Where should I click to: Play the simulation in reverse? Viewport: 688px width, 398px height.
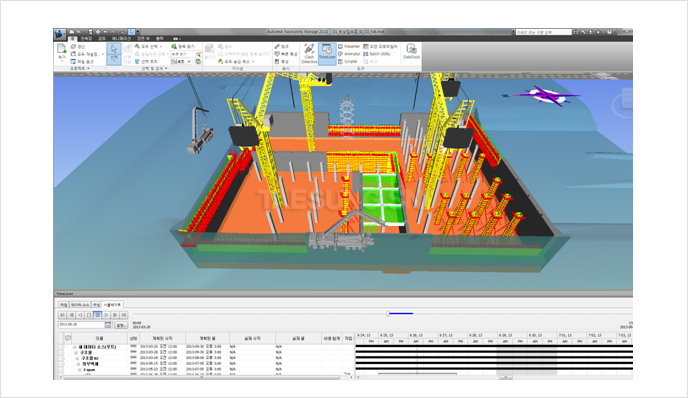[x=80, y=315]
